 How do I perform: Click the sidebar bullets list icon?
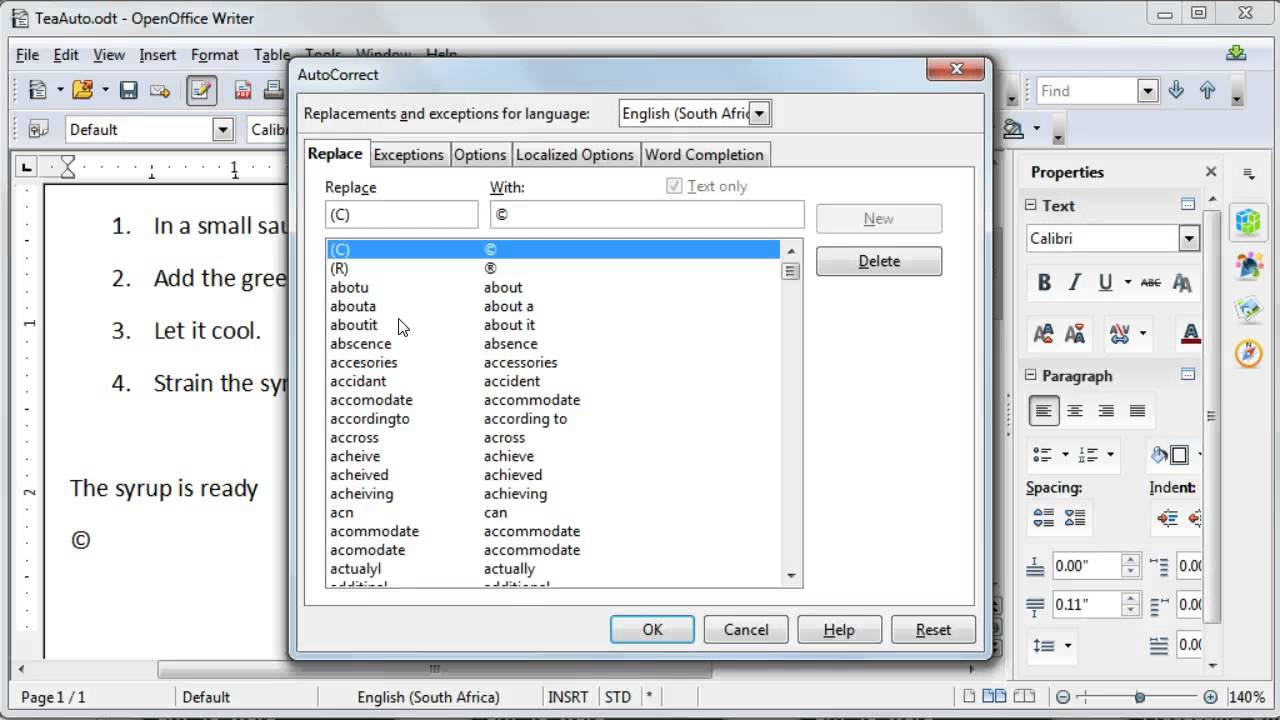pos(1043,455)
